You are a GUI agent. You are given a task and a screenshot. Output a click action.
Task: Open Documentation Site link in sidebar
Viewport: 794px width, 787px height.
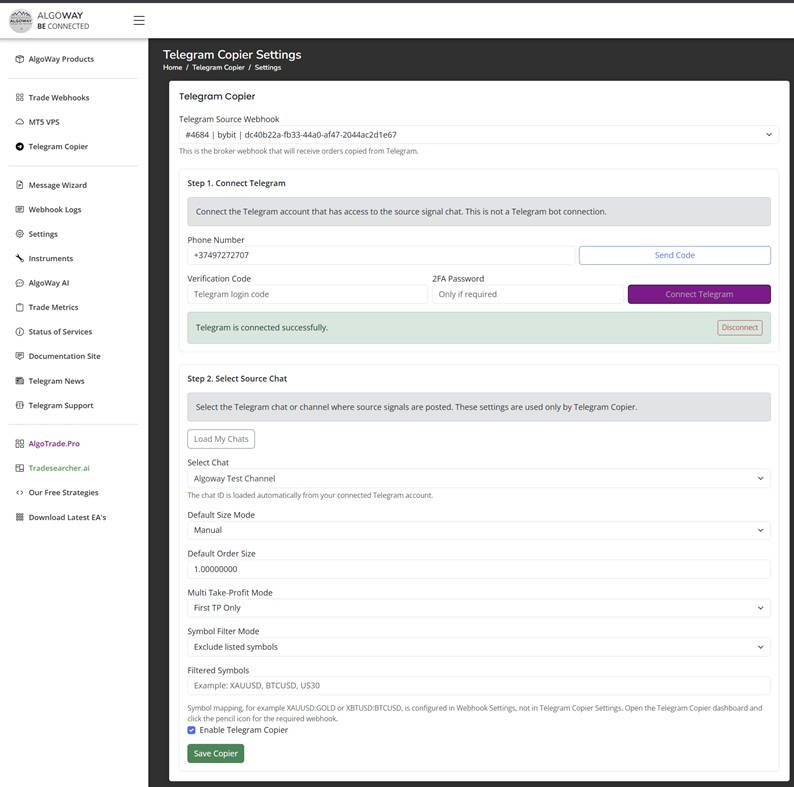pyautogui.click(x=64, y=356)
